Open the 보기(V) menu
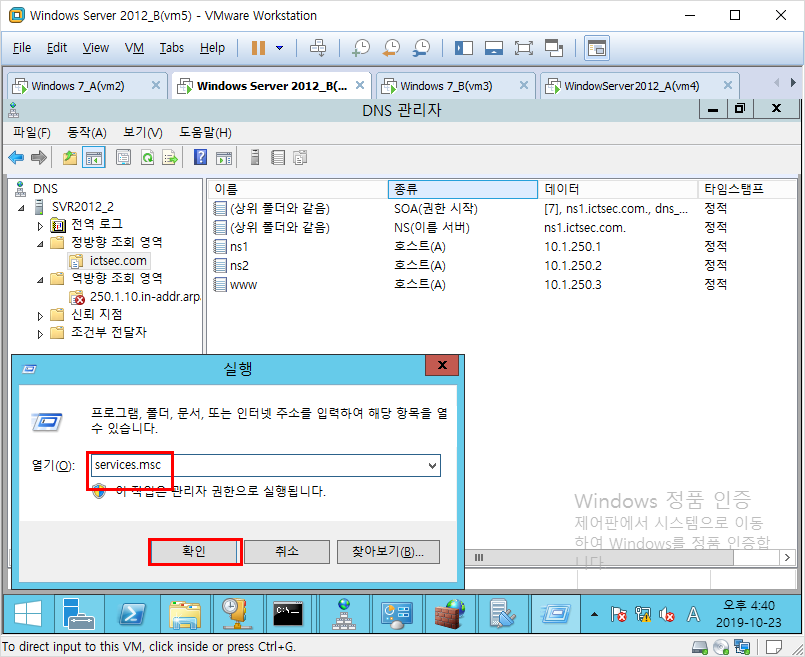805x657 pixels. tap(143, 133)
